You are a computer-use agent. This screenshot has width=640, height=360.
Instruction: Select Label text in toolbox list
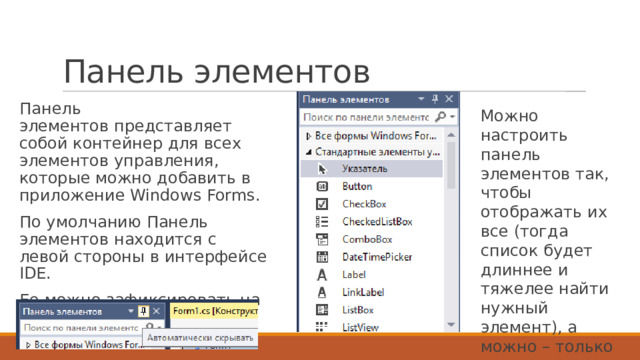[354, 275]
